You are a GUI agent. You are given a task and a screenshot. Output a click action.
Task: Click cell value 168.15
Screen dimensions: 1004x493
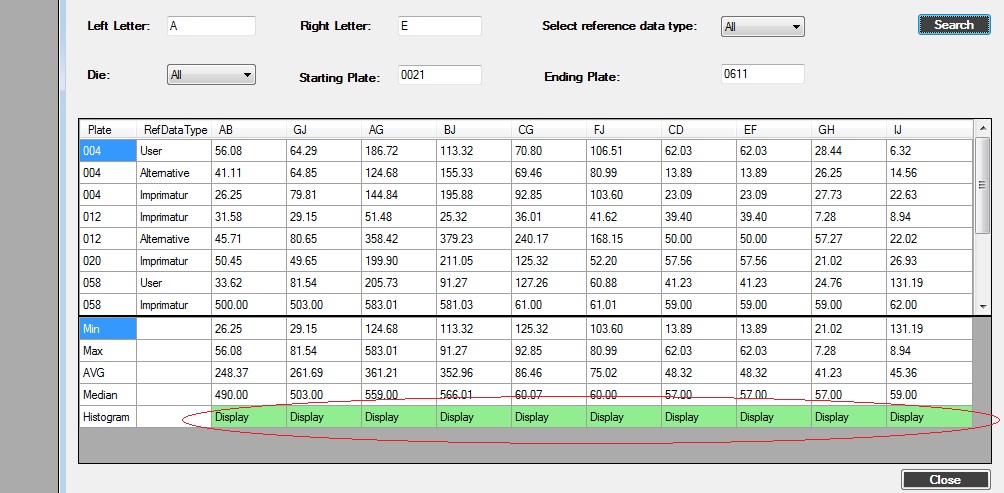(624, 239)
